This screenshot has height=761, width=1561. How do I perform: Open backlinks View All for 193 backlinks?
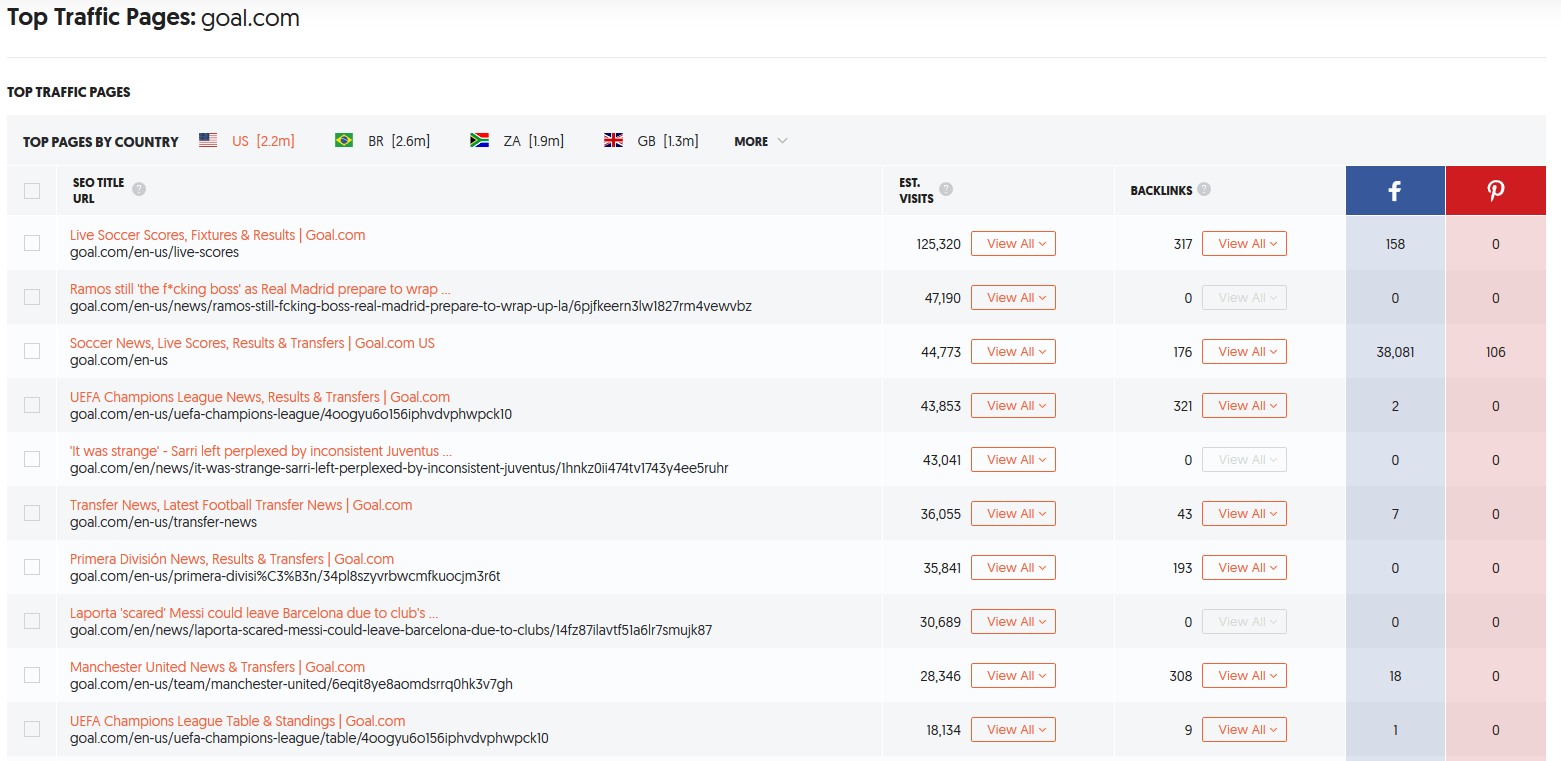coord(1244,568)
